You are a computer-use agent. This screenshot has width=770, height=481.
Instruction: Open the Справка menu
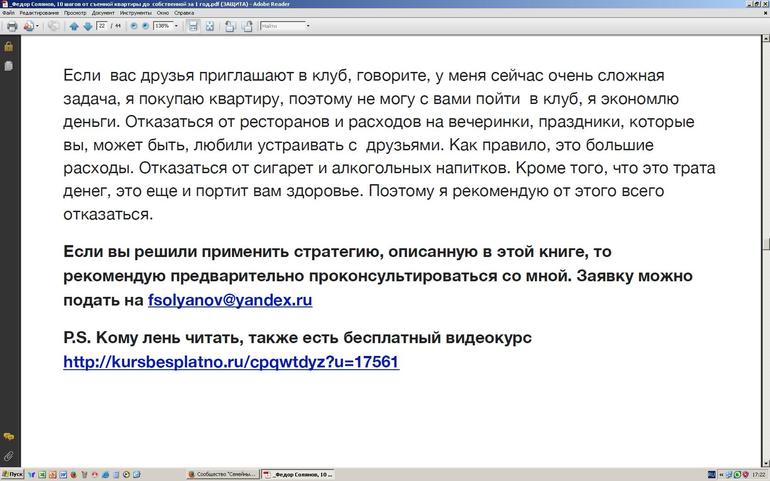[x=184, y=13]
